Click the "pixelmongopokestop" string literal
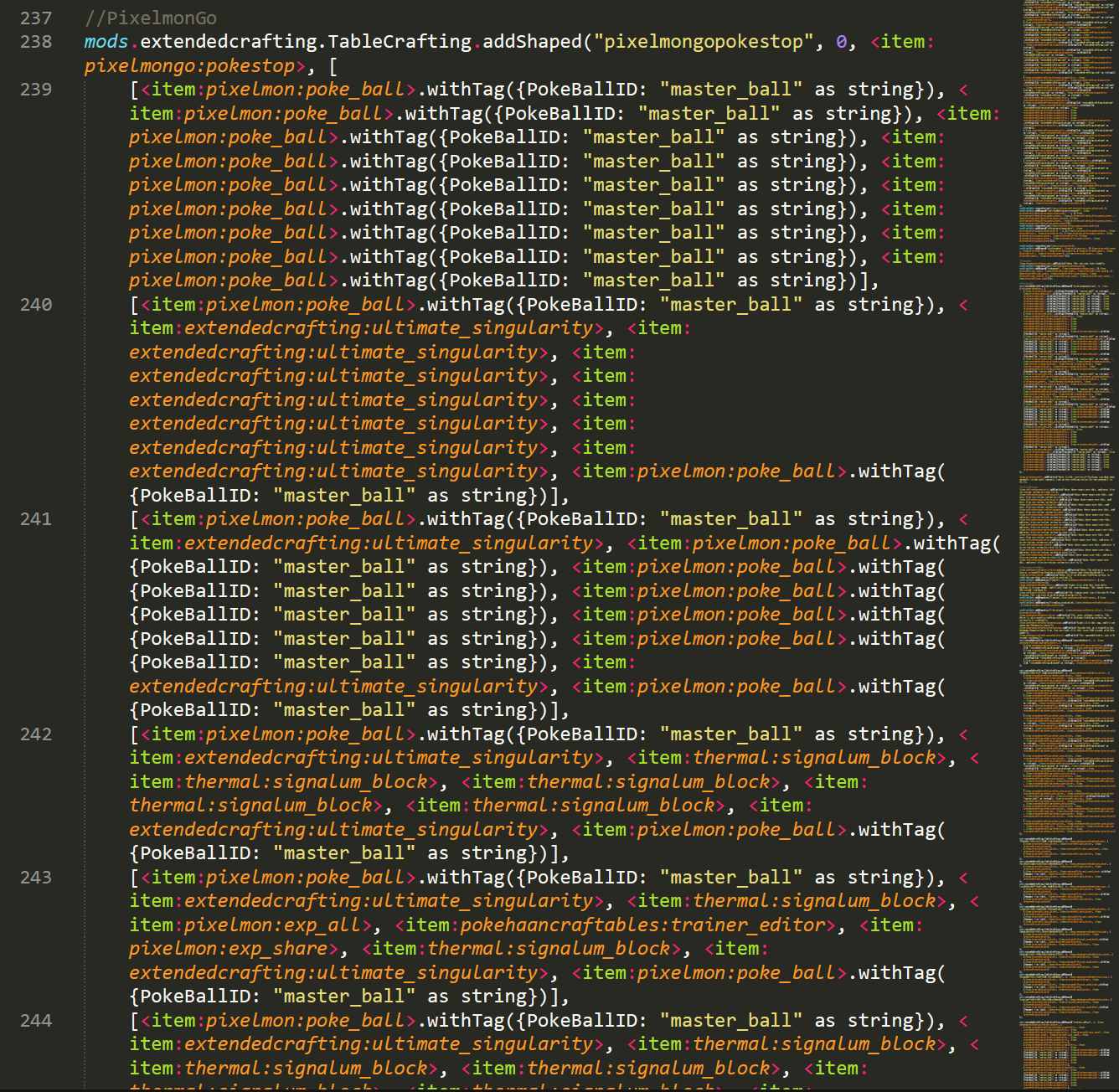Screen dimensions: 1119x1092 (x=703, y=42)
